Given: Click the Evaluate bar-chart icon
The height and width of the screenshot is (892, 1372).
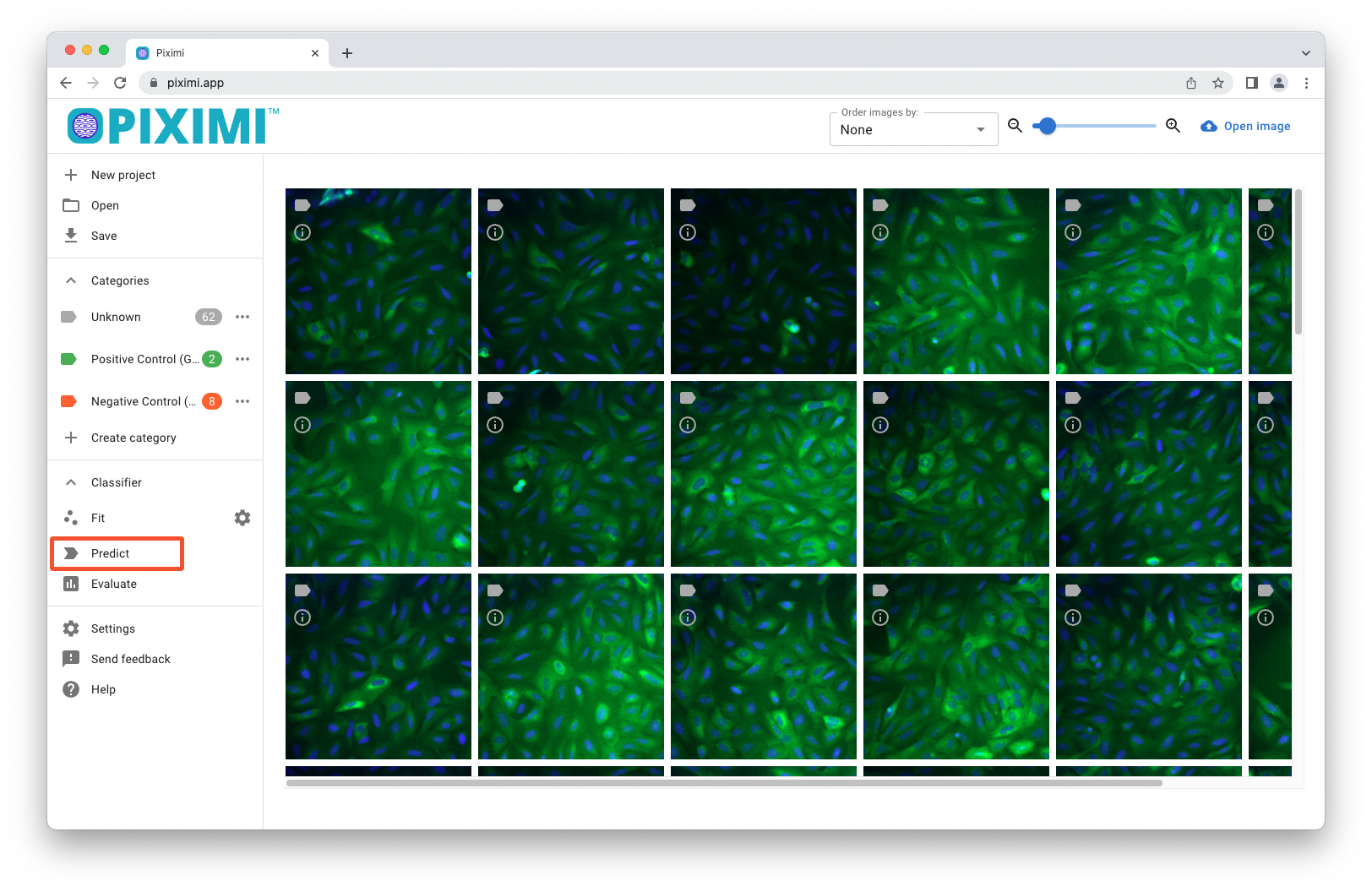Looking at the screenshot, I should click(x=71, y=584).
